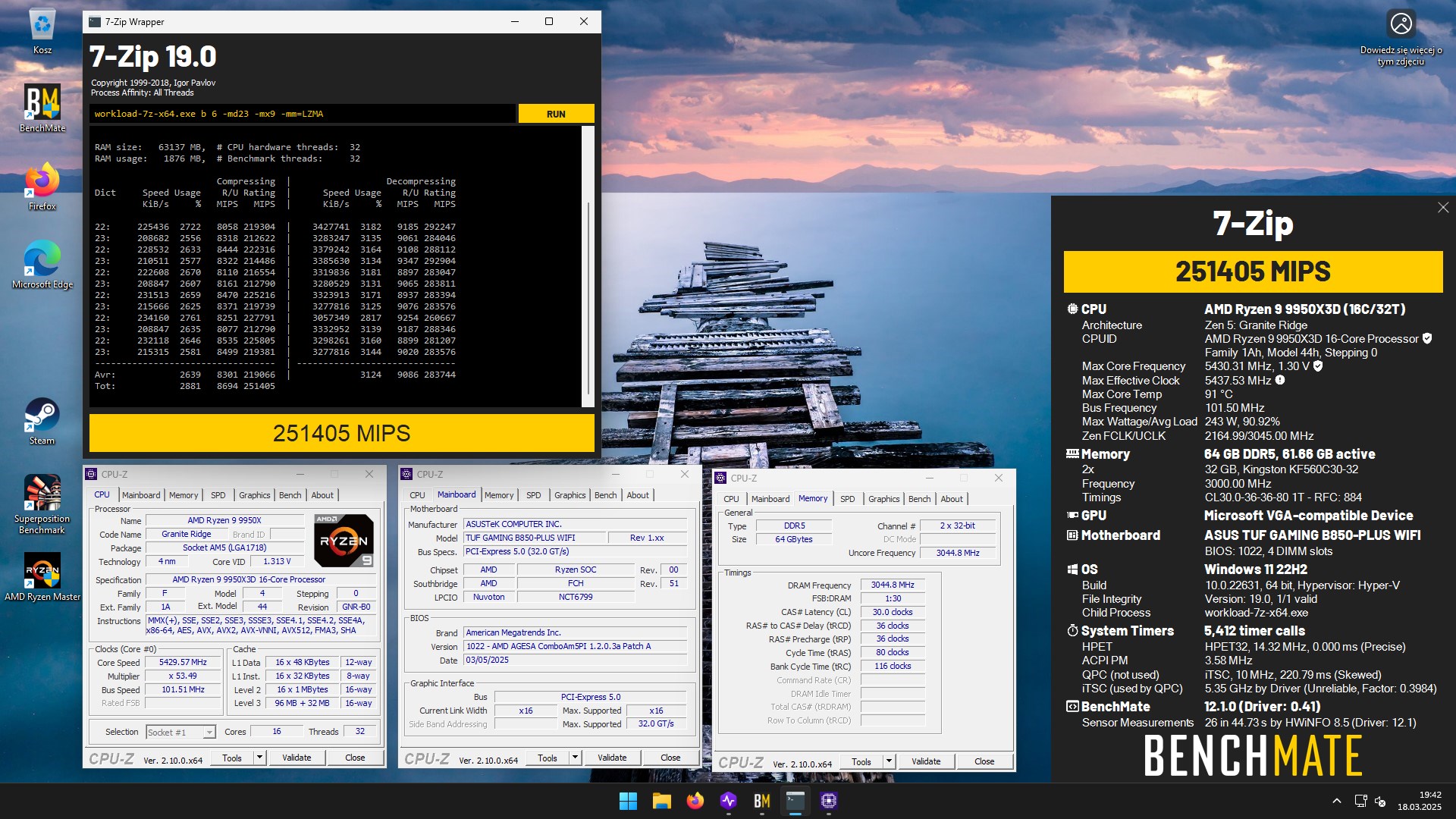Open the BenchMate desktop shortcut

(x=42, y=108)
